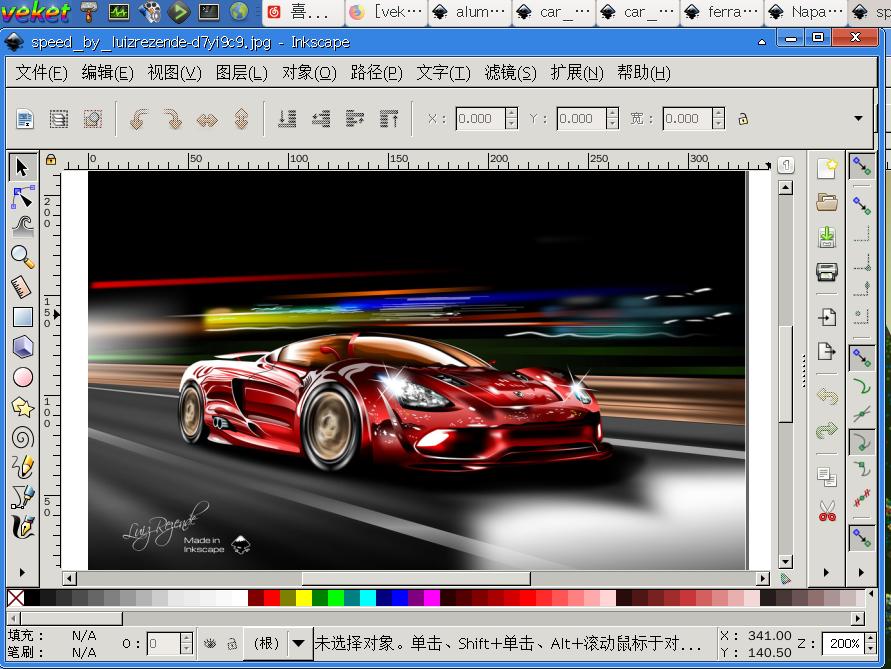Click the scissors Cut icon
Screen dimensions: 891x669
click(826, 511)
